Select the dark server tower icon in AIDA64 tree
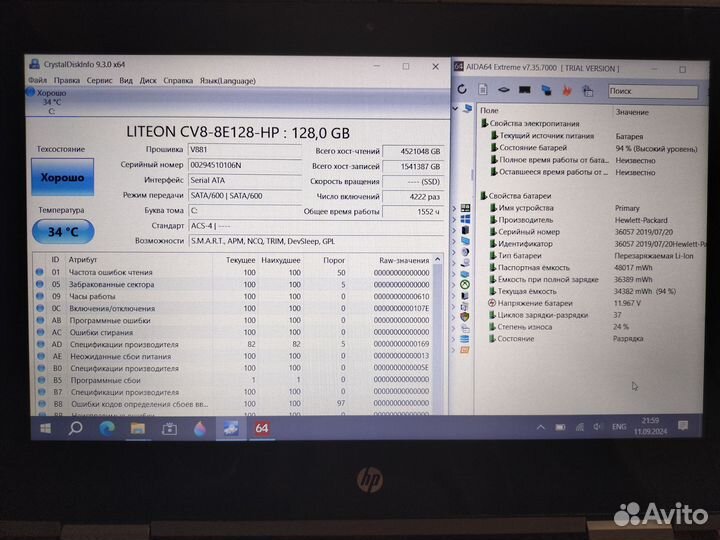Viewport: 720px width, 540px height. tap(465, 230)
